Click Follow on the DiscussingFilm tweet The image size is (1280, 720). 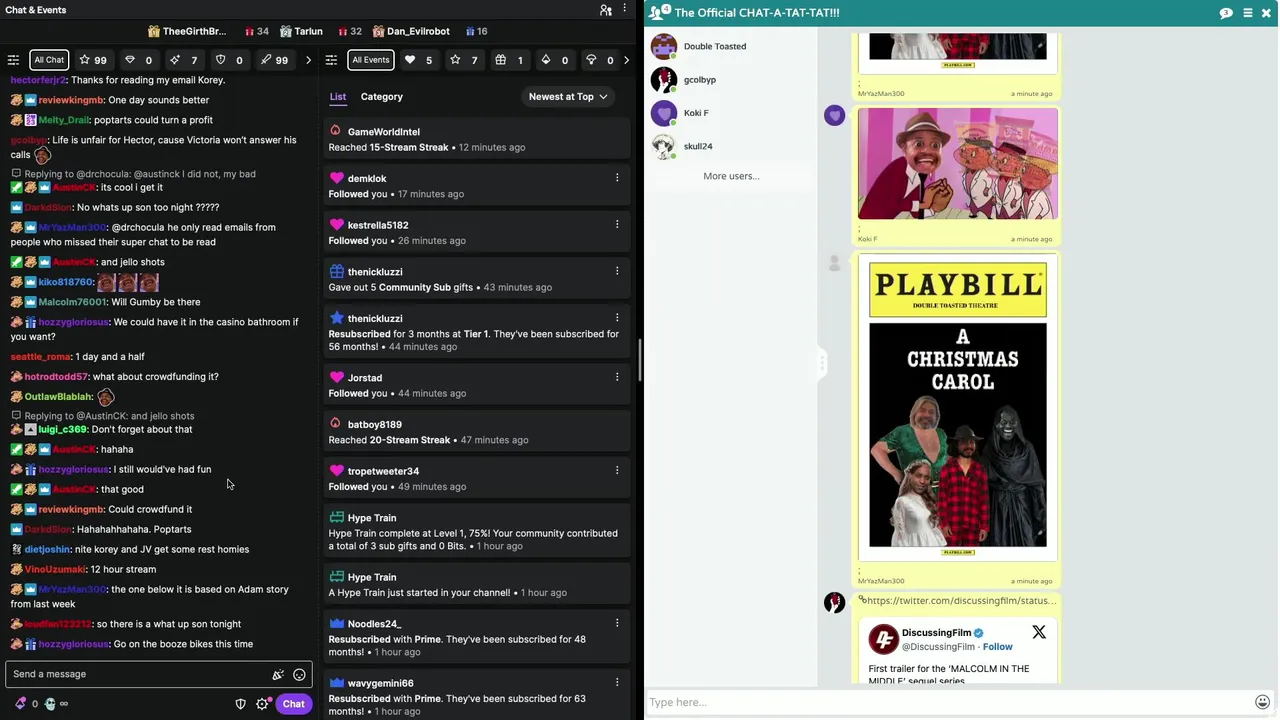click(997, 647)
